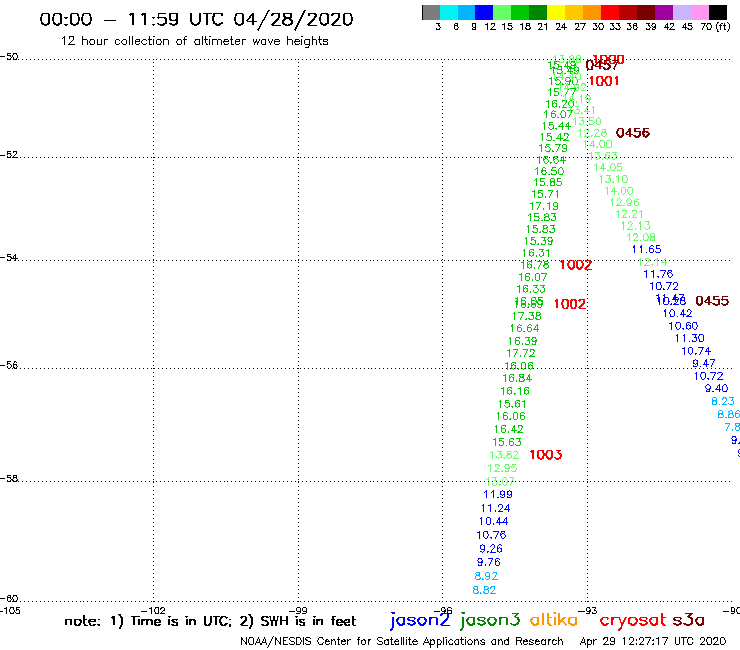
Task: Select the yellow 24 ft legend swatch
Action: (x=556, y=12)
